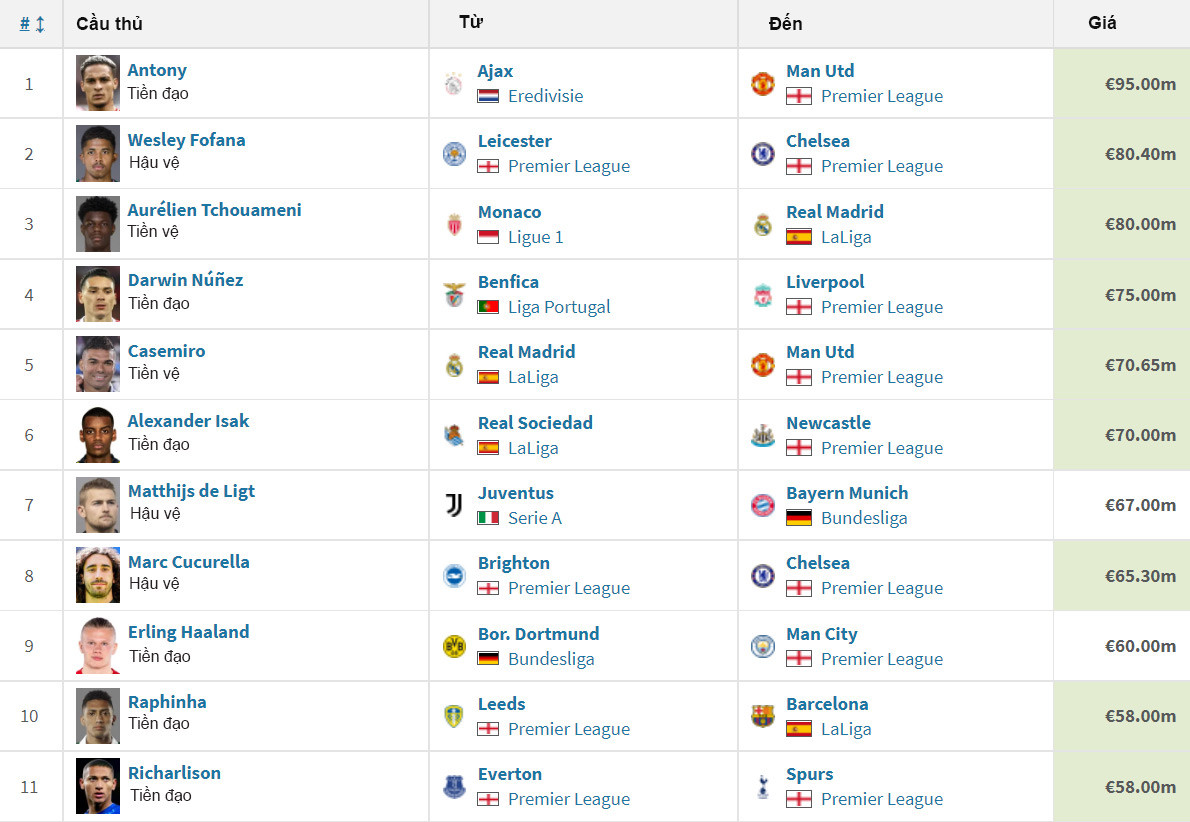Click the Ajax club crest icon

click(x=454, y=84)
